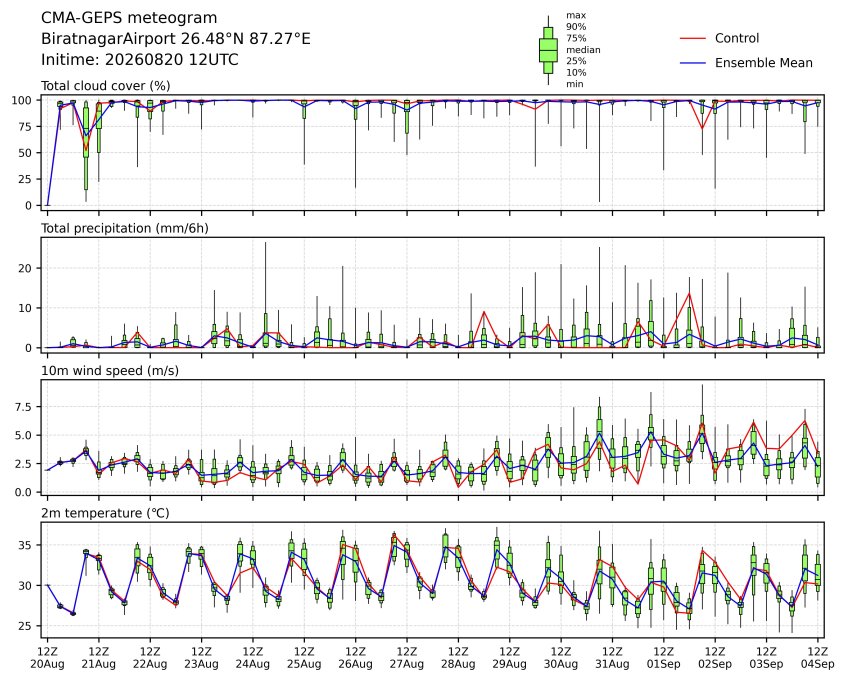Click the '7.5' tick on wind speed axis

click(24, 407)
